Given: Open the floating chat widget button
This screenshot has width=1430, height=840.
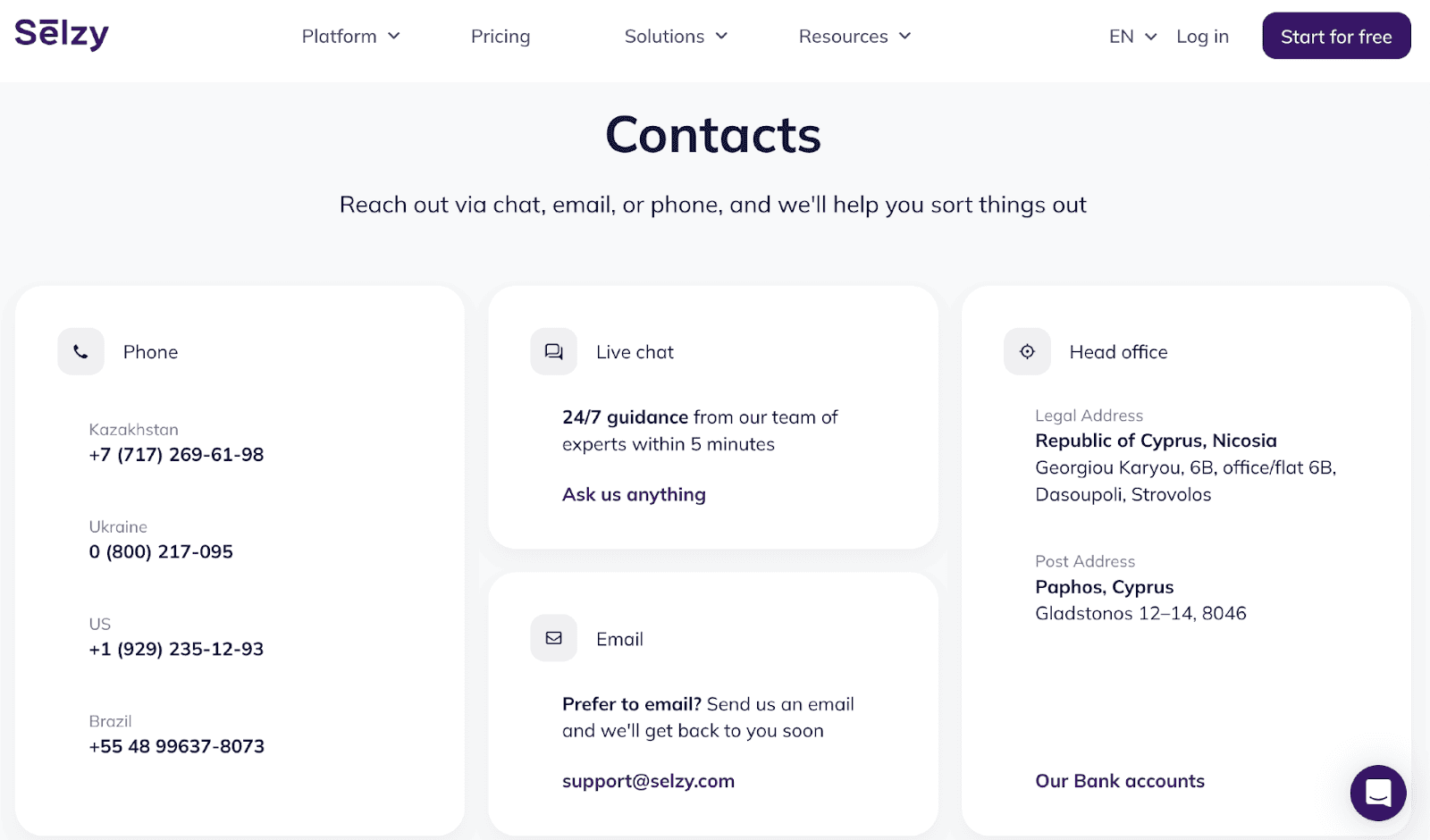Looking at the screenshot, I should (1378, 793).
